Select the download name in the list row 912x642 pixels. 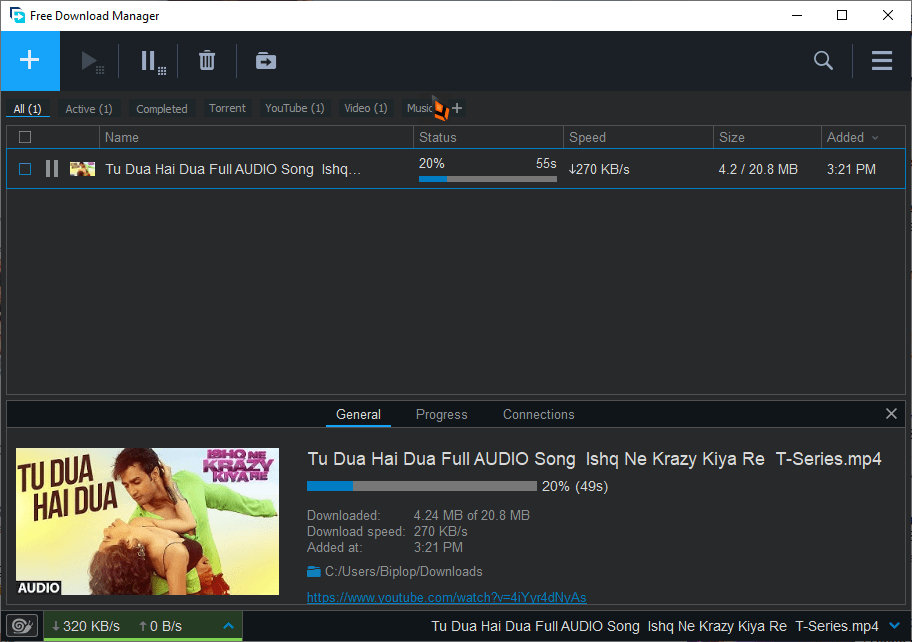[x=233, y=169]
